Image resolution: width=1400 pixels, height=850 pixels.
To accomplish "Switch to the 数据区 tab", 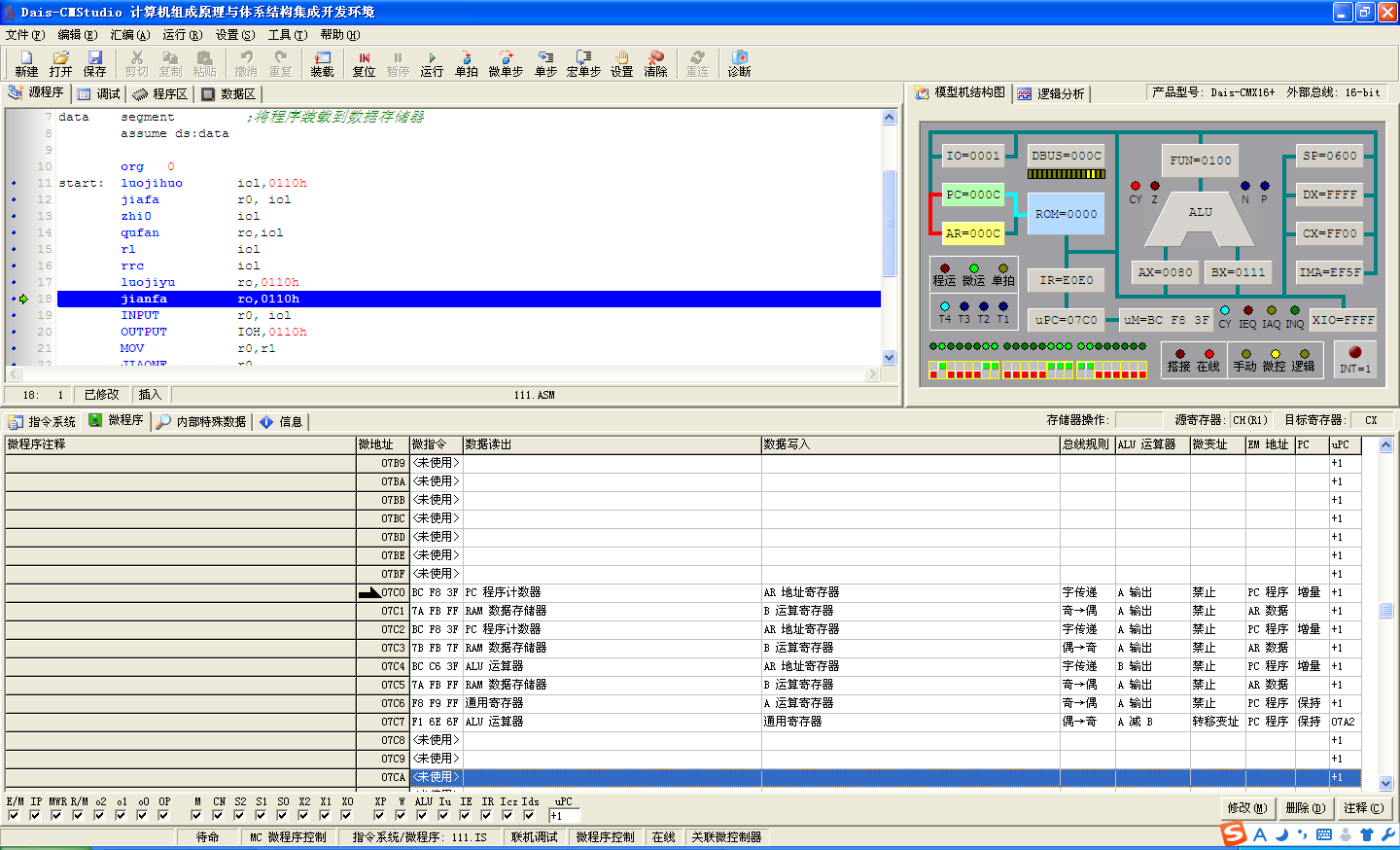I will tap(228, 93).
